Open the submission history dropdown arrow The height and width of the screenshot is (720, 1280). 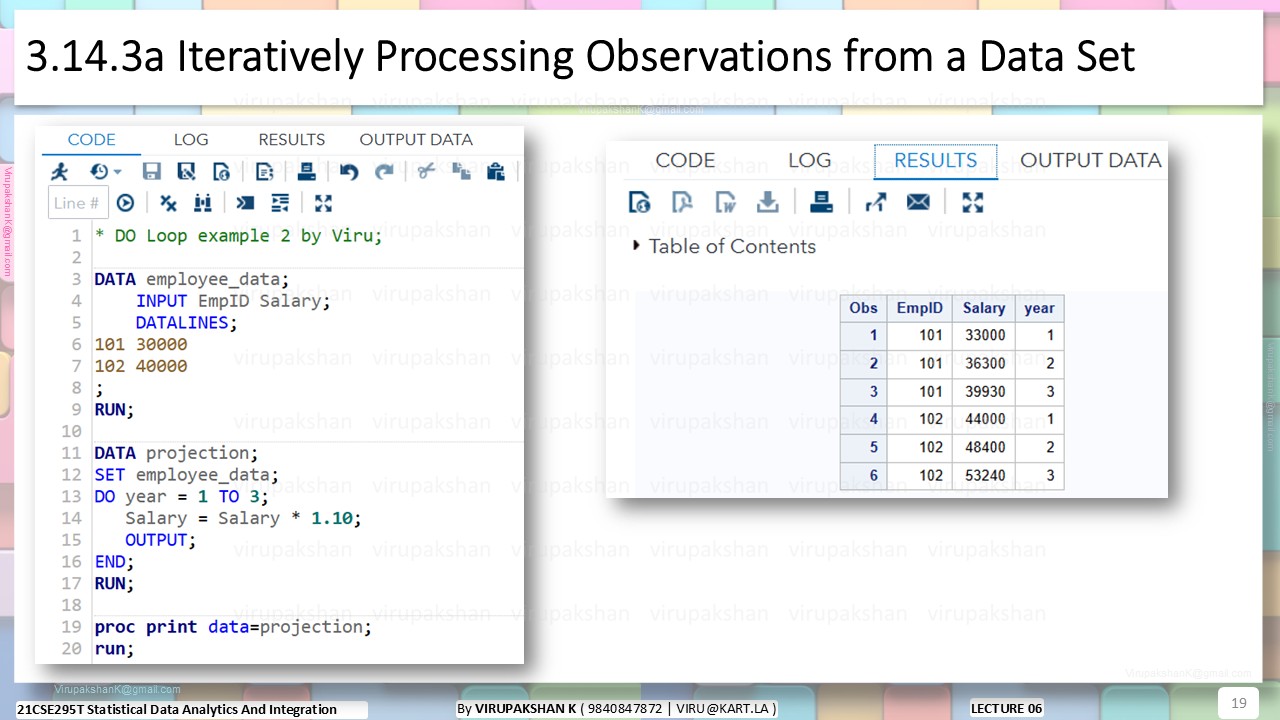coord(117,172)
